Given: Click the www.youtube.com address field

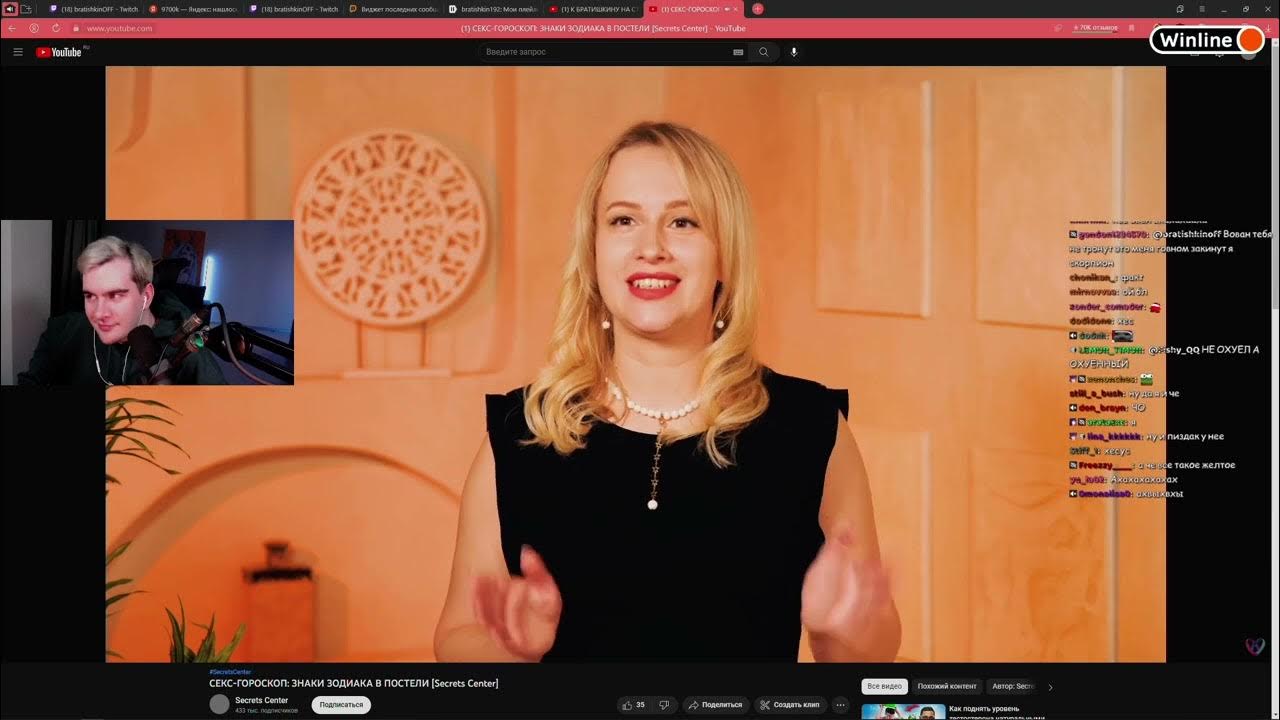Looking at the screenshot, I should click(120, 28).
